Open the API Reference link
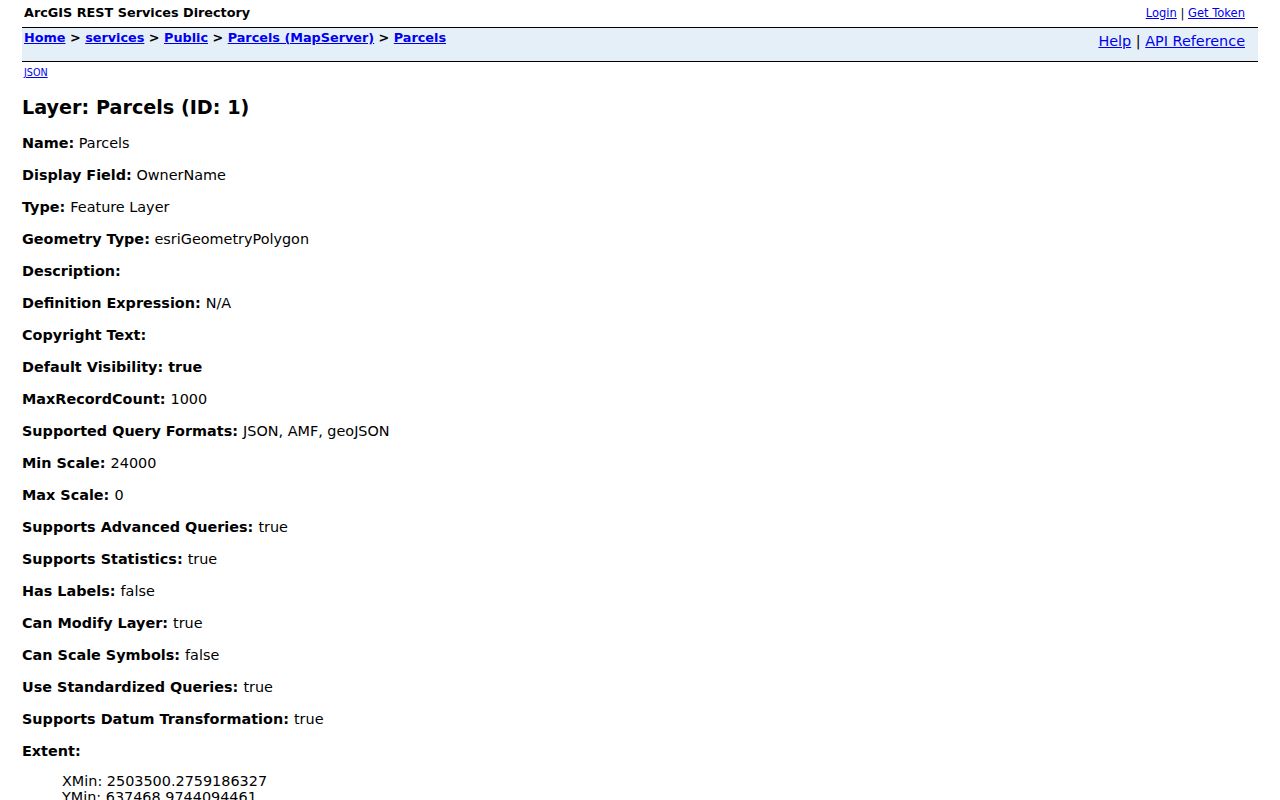The image size is (1280, 800). coord(1195,41)
